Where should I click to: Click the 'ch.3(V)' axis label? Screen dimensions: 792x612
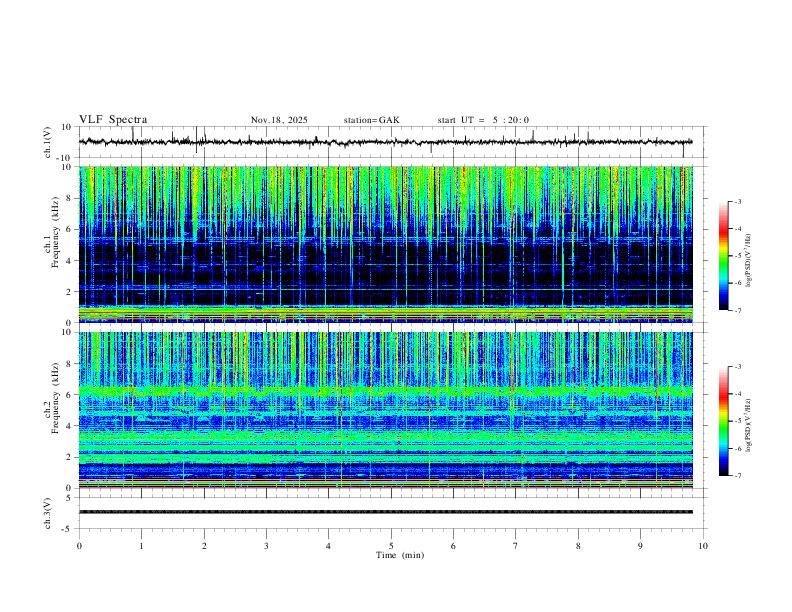coord(48,513)
